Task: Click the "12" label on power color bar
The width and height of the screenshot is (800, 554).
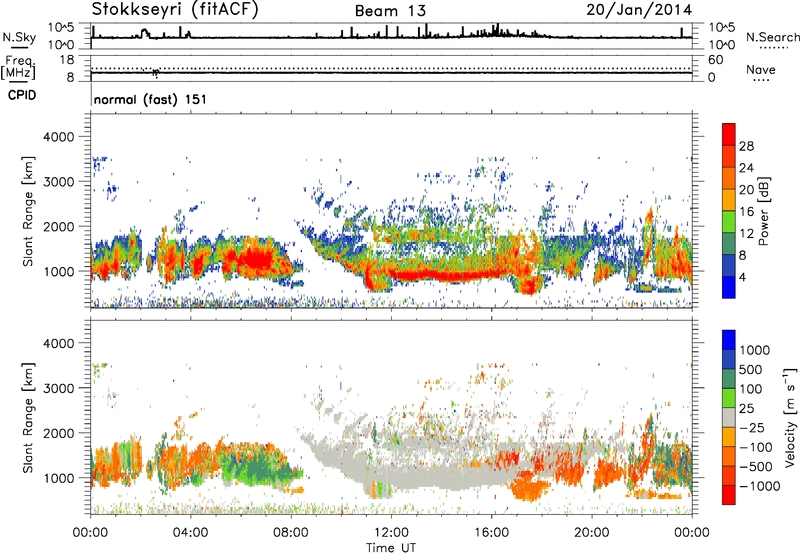Action: point(746,234)
